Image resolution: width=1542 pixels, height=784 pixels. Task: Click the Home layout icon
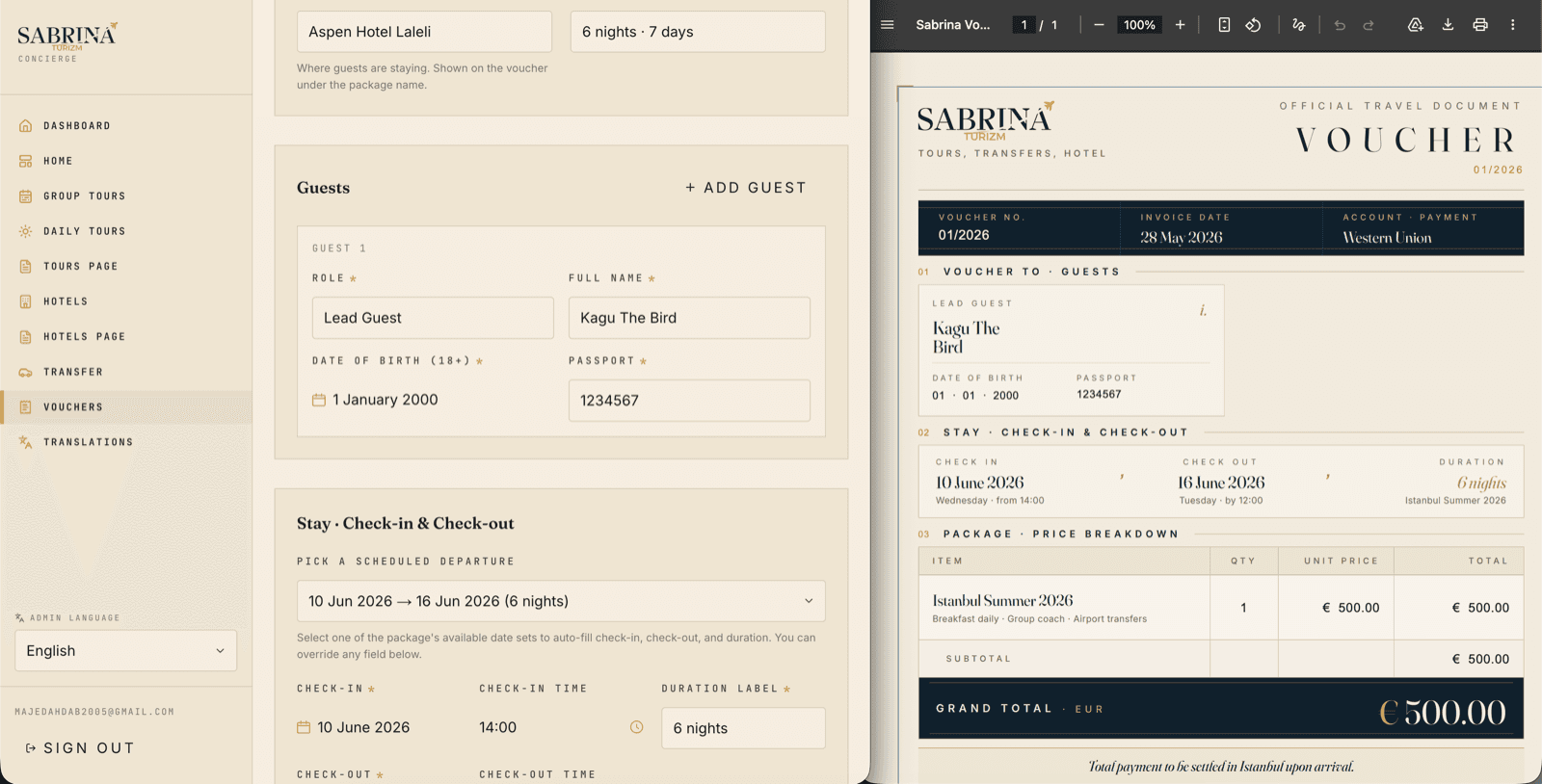coord(26,161)
